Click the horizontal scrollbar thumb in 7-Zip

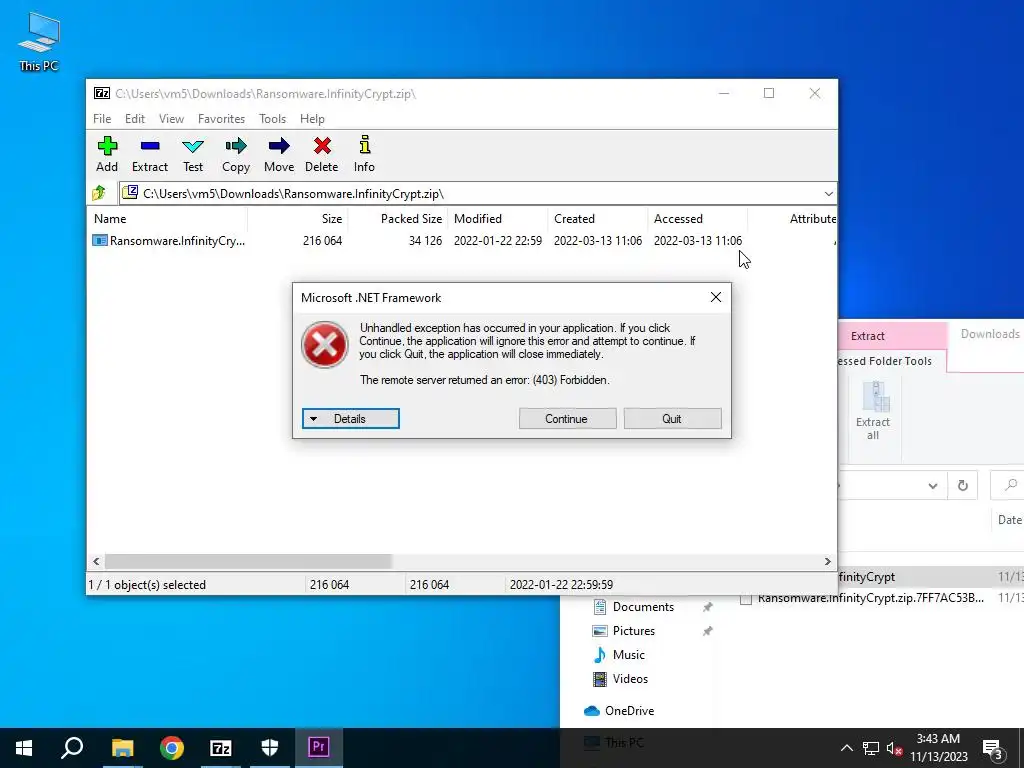(248, 561)
